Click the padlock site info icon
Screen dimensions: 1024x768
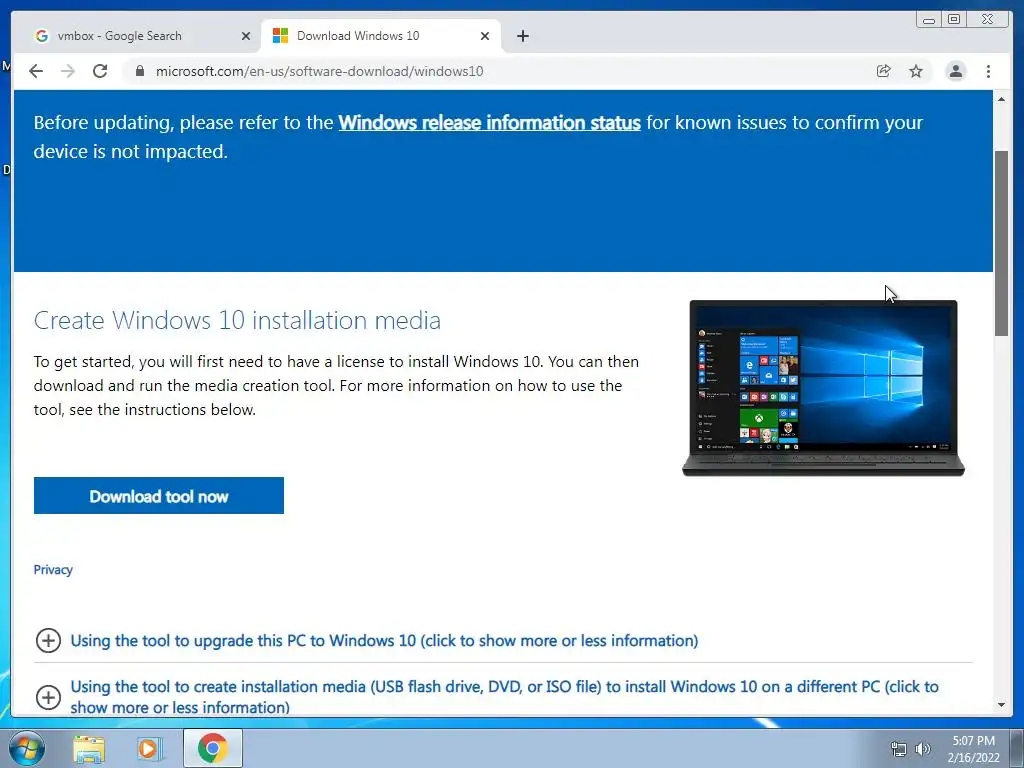(139, 71)
